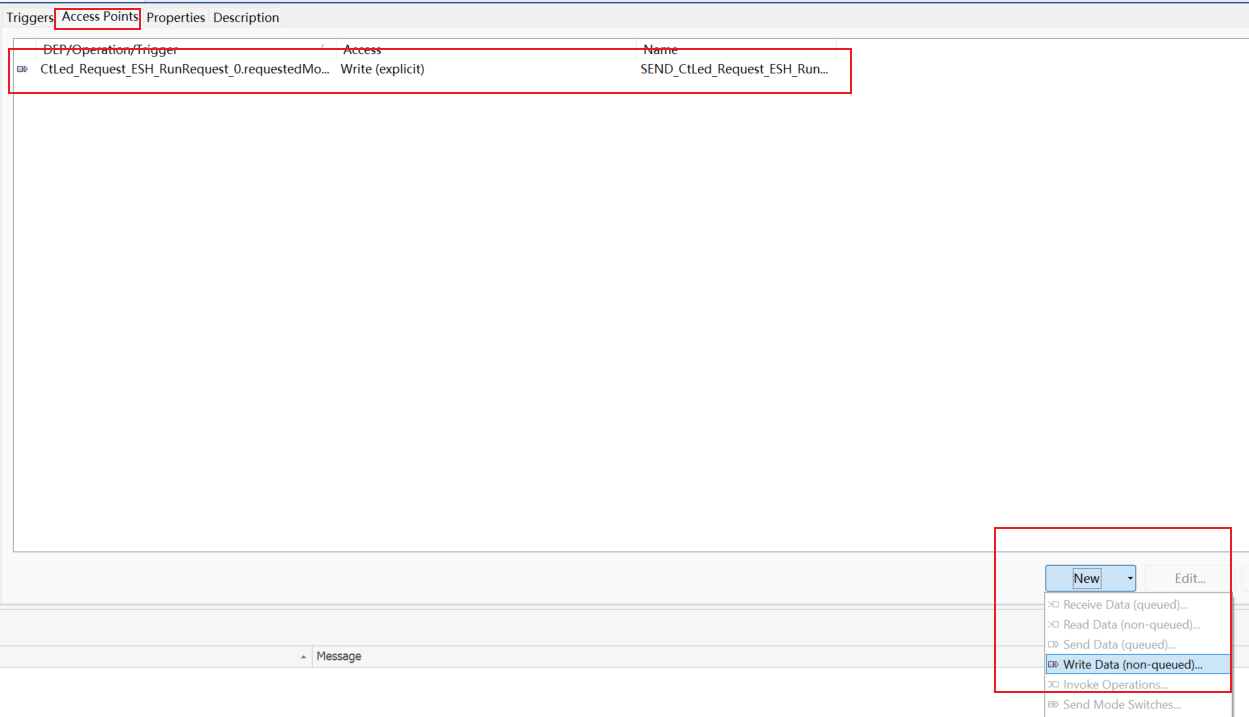Screen dimensions: 1249x717
Task: Click the Message column header
Action: coord(338,657)
